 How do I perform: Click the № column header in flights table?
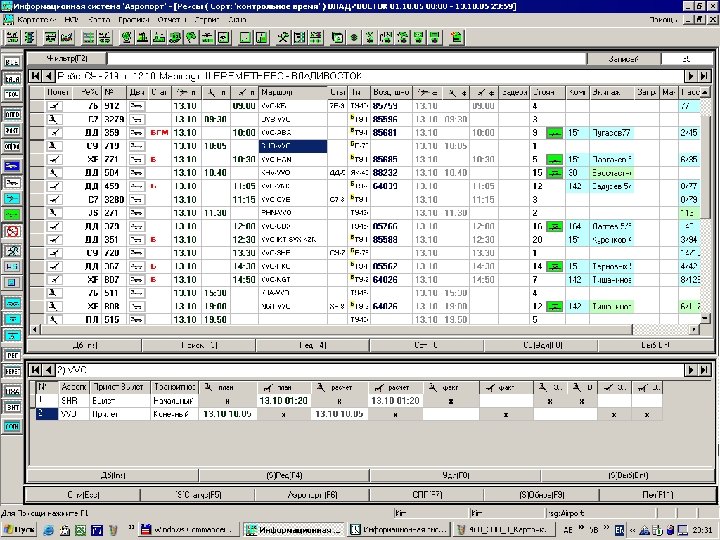tap(114, 92)
